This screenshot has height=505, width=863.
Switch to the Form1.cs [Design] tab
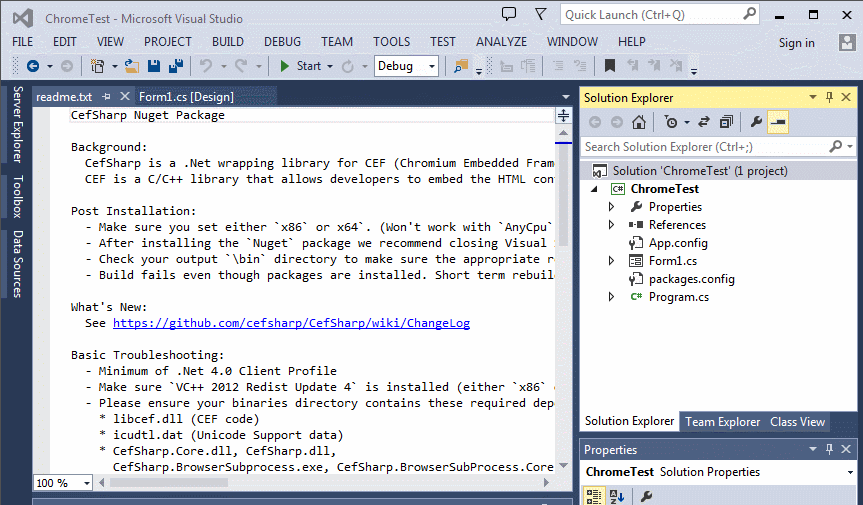click(x=186, y=97)
